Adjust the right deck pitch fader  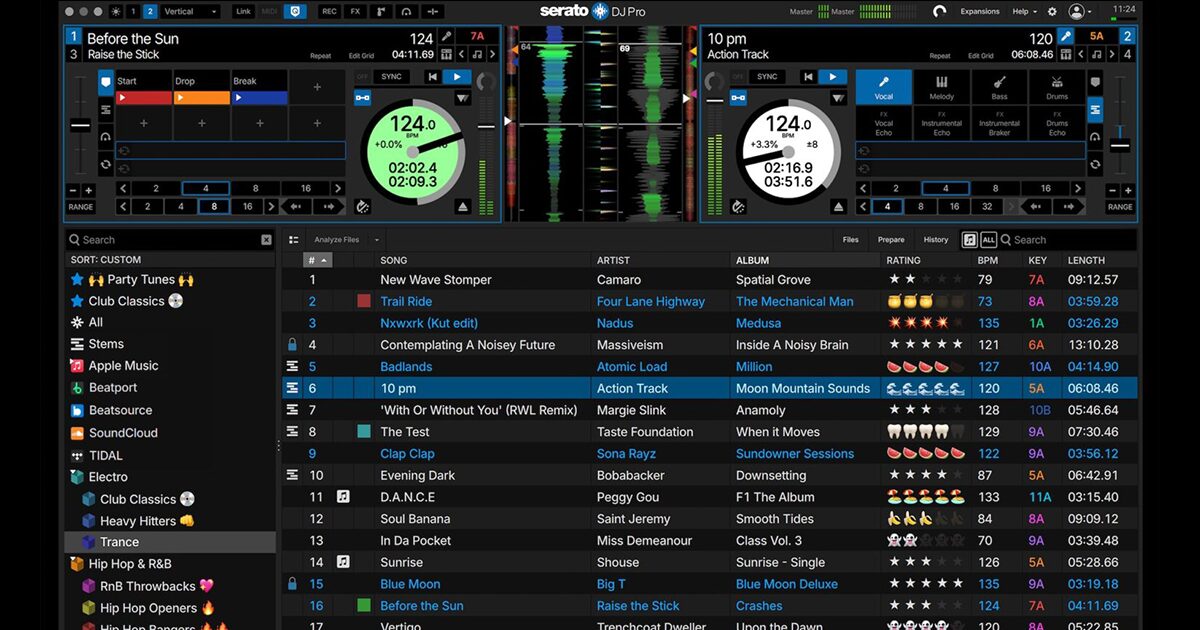click(1120, 145)
